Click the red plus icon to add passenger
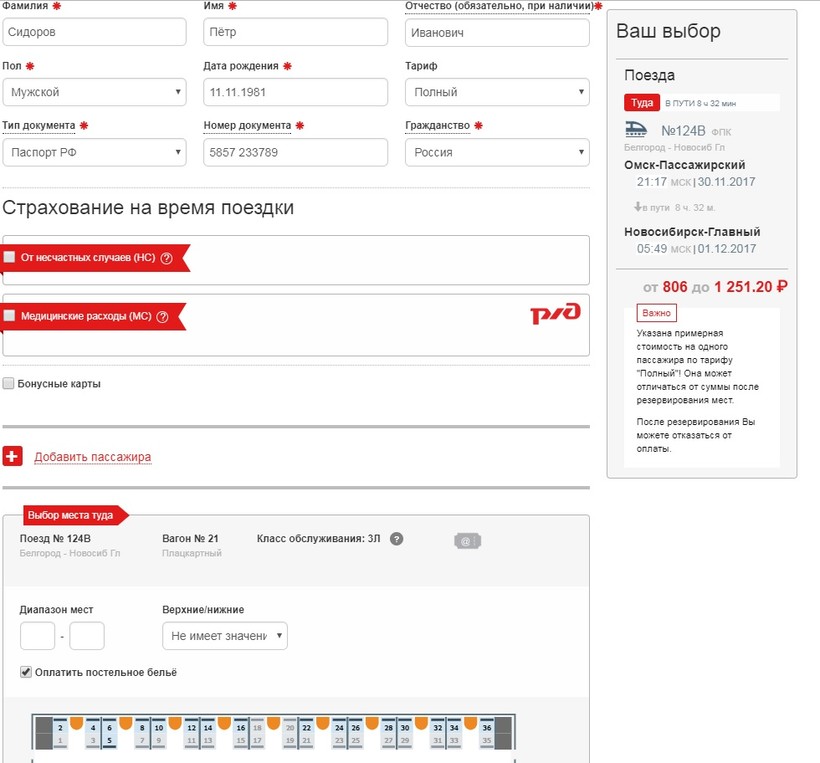This screenshot has width=820, height=763. coord(13,457)
